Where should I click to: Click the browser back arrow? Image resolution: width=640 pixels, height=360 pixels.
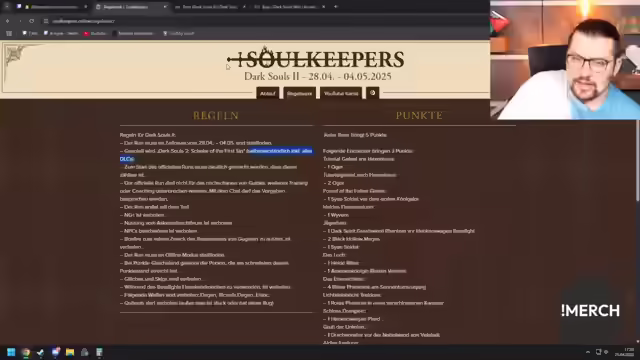(x=7, y=21)
